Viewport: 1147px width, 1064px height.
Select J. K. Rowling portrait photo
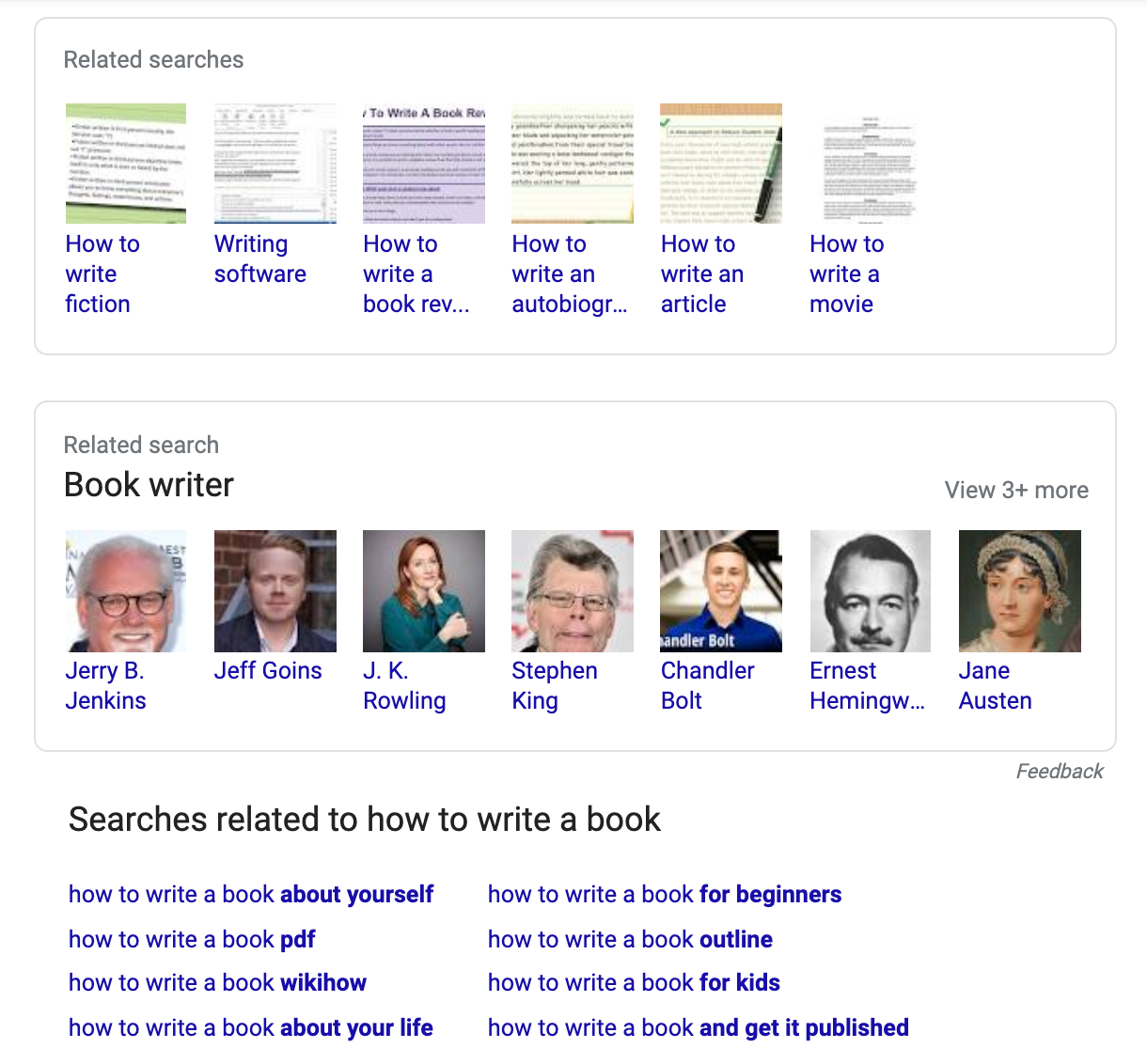[424, 591]
